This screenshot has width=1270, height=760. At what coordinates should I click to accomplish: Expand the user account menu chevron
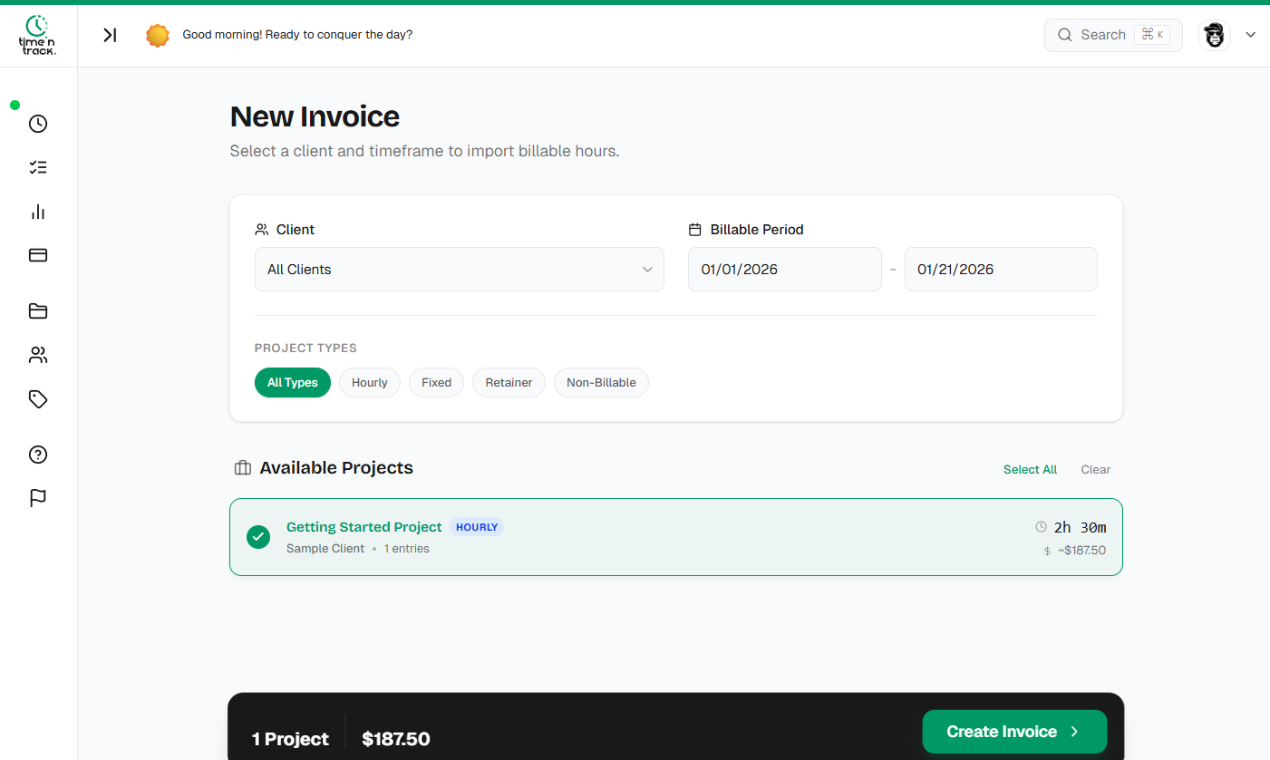(1250, 34)
